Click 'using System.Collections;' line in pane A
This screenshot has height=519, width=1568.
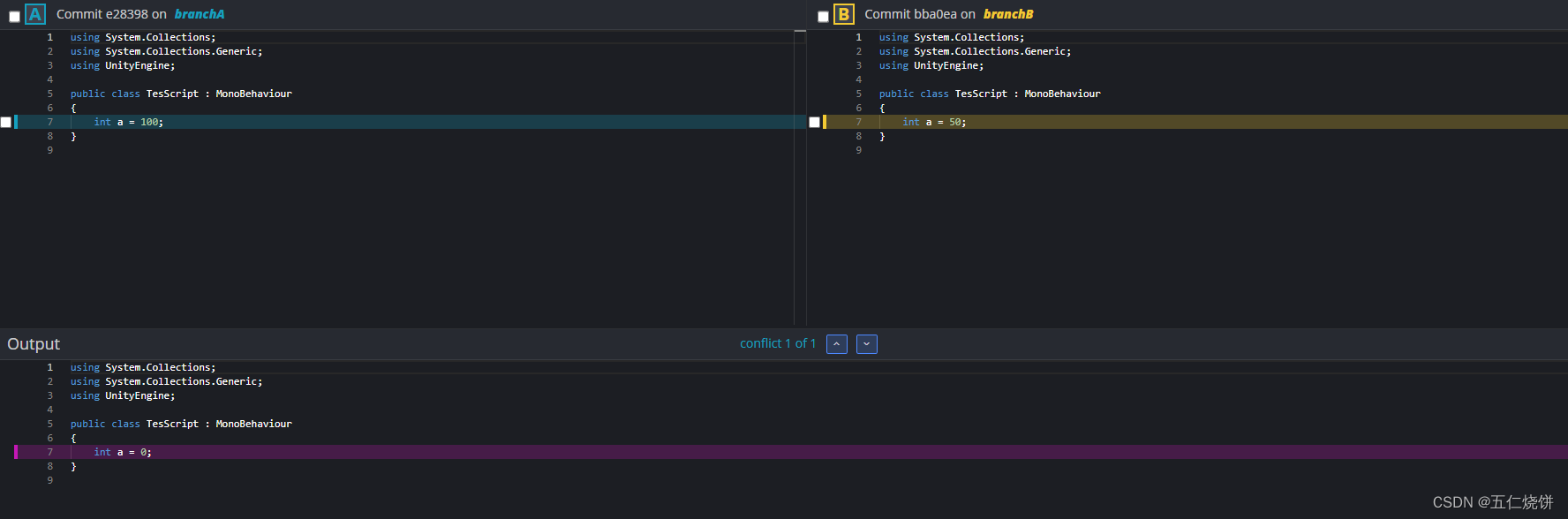click(x=143, y=37)
